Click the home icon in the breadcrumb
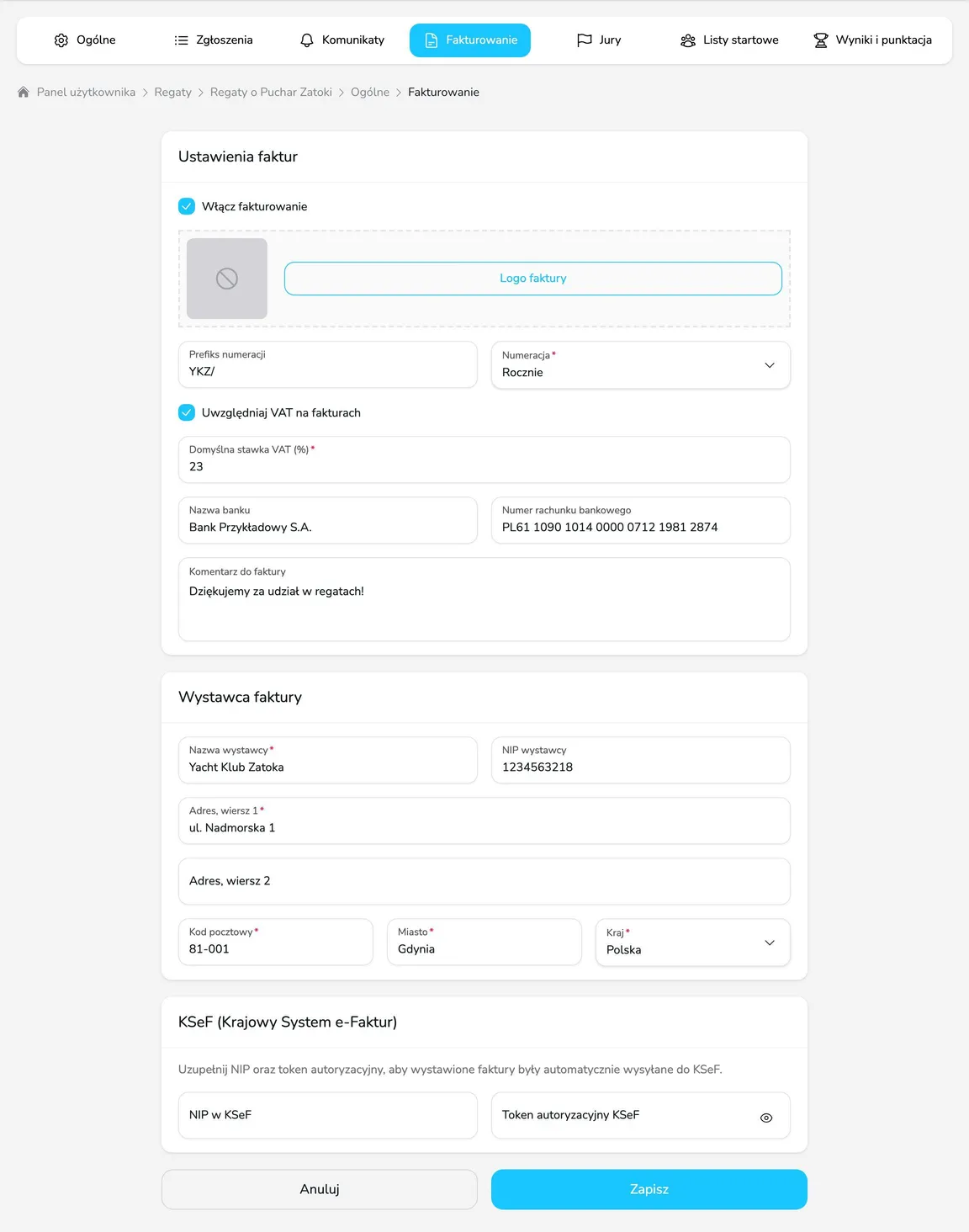 coord(24,92)
